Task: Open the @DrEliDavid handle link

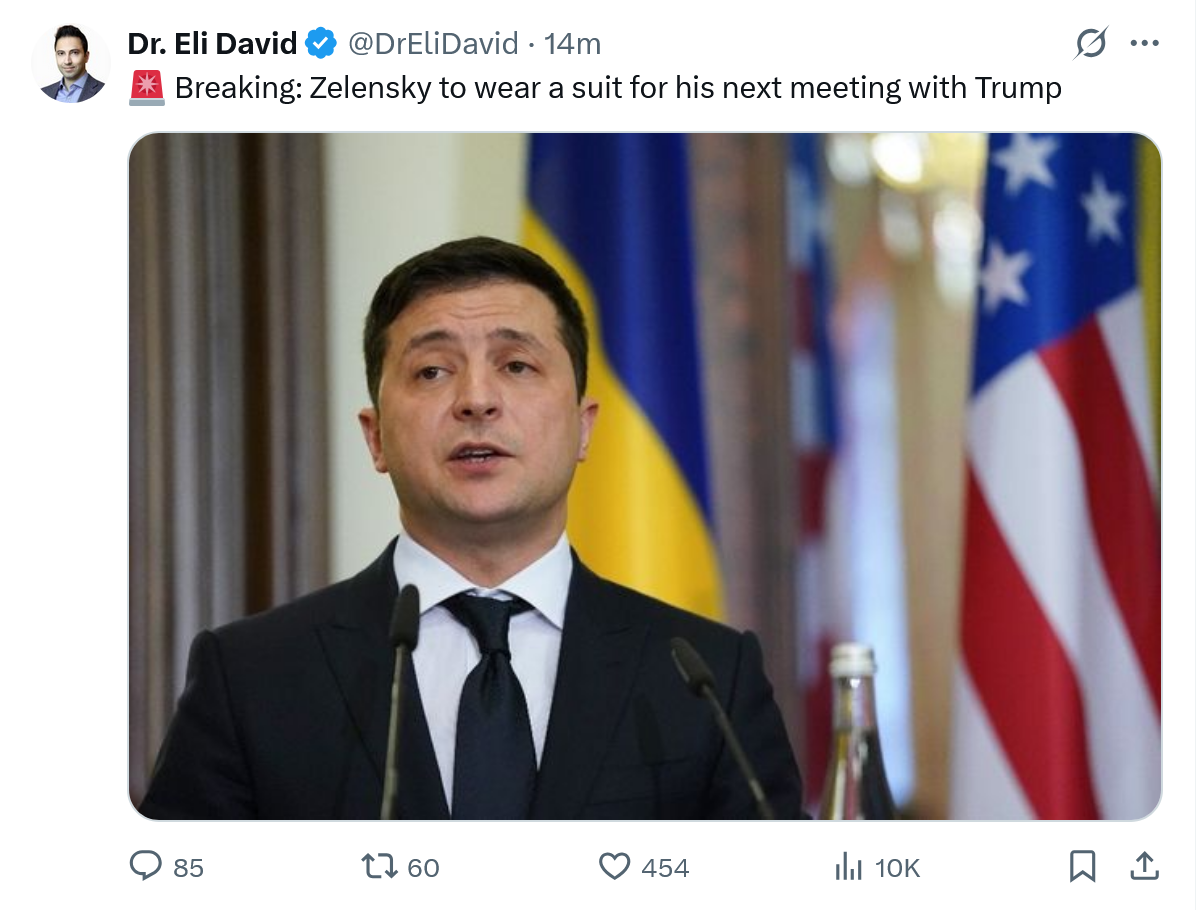Action: coord(432,44)
